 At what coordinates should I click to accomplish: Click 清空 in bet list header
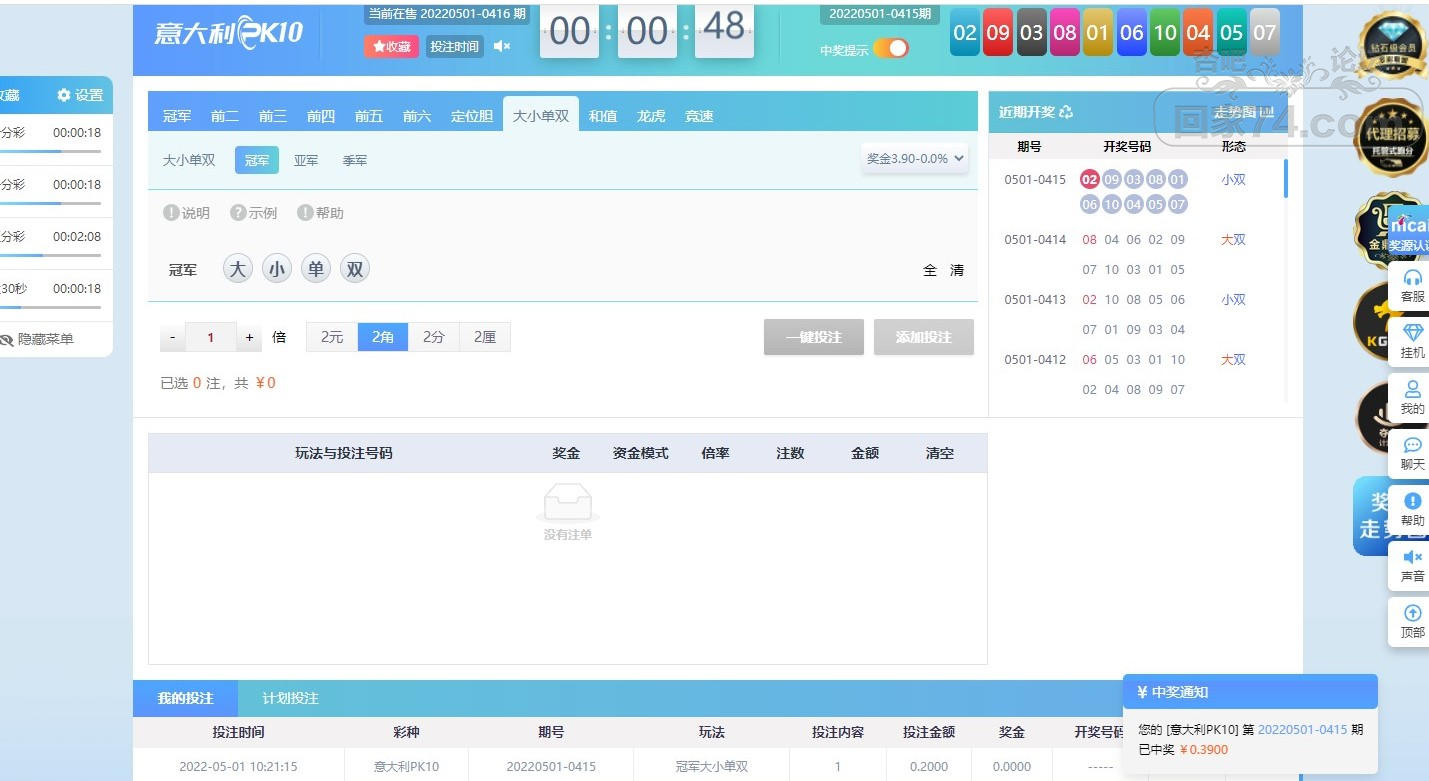pyautogui.click(x=940, y=453)
